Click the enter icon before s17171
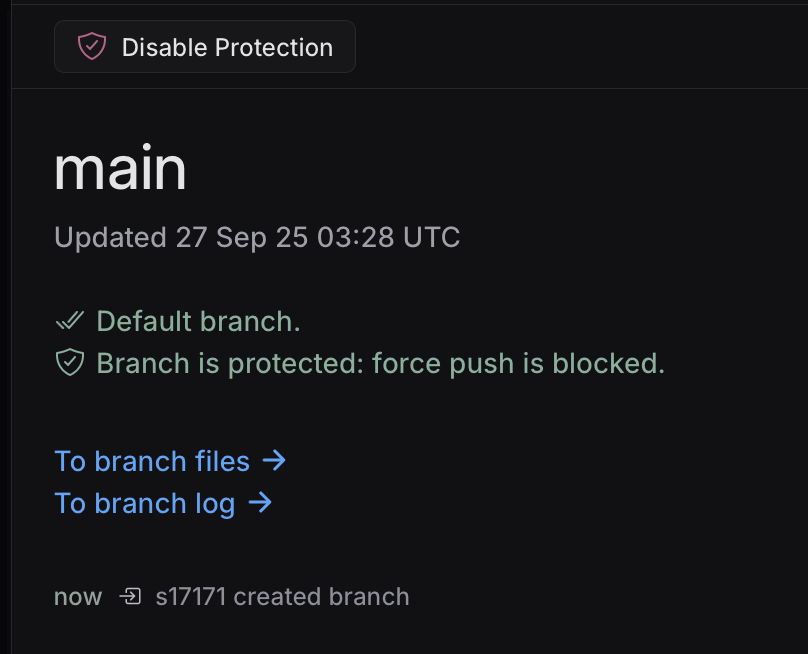Screen dimensions: 808x654 (129, 597)
